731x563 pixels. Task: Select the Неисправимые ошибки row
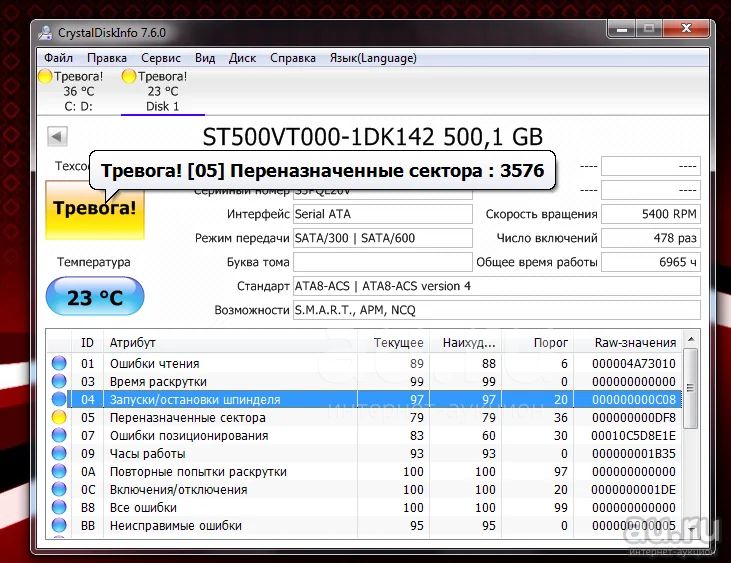coord(364,525)
